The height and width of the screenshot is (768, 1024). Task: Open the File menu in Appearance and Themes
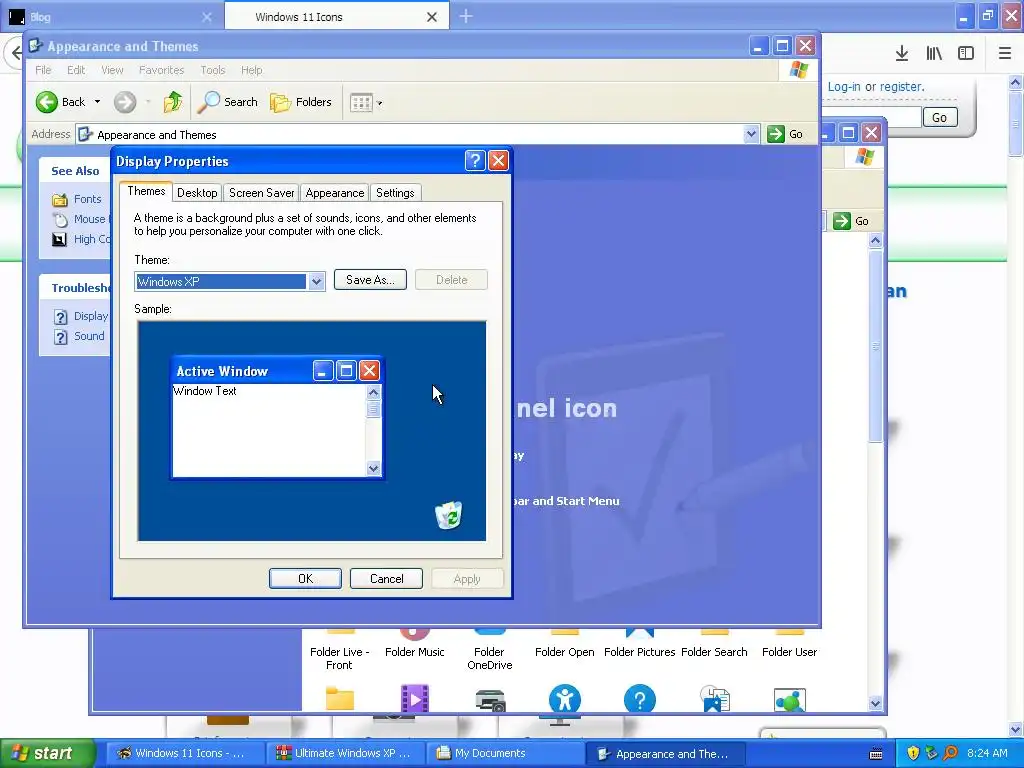(43, 70)
